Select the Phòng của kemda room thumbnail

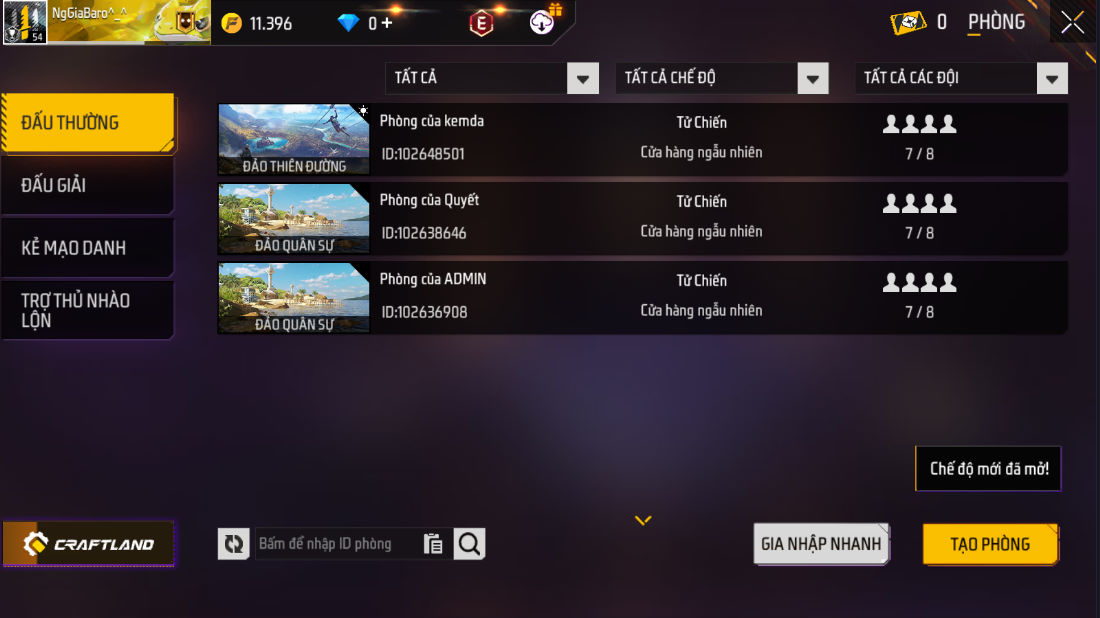click(x=294, y=139)
